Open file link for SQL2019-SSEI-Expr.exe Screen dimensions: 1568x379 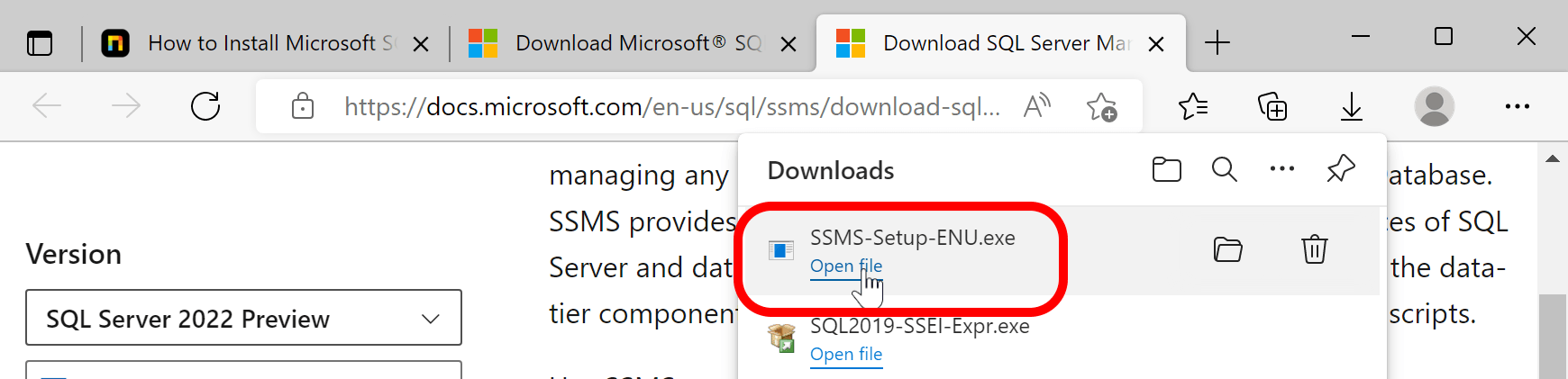pos(845,355)
